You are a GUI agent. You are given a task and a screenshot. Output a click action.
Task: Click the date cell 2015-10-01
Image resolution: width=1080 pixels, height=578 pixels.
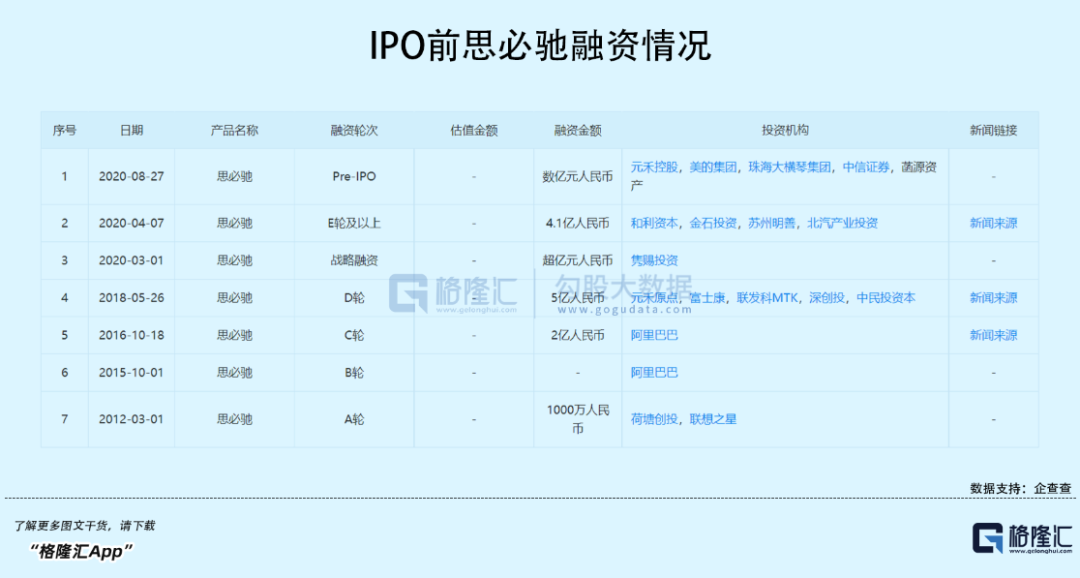(132, 373)
